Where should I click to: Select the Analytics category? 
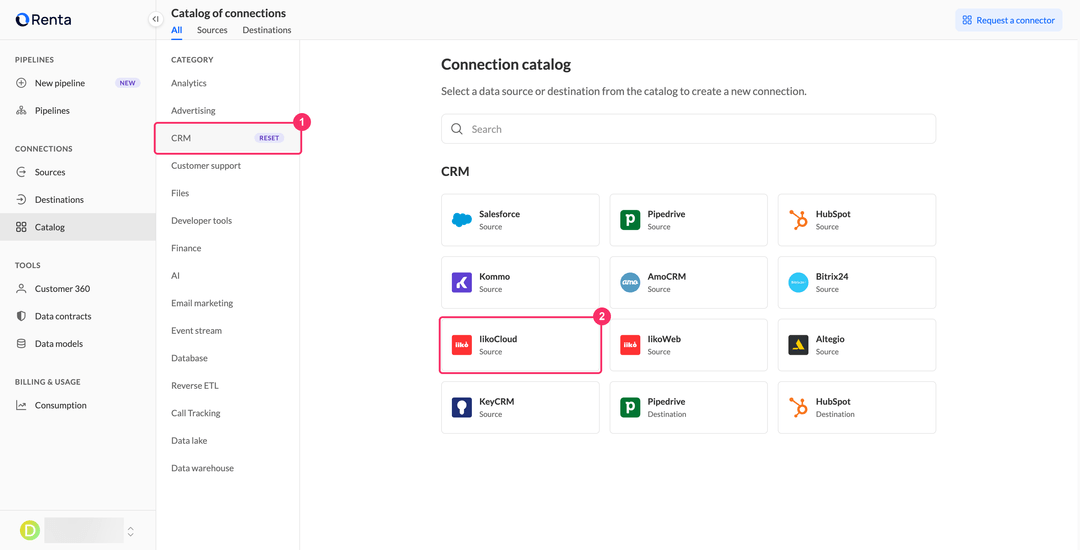click(x=189, y=83)
